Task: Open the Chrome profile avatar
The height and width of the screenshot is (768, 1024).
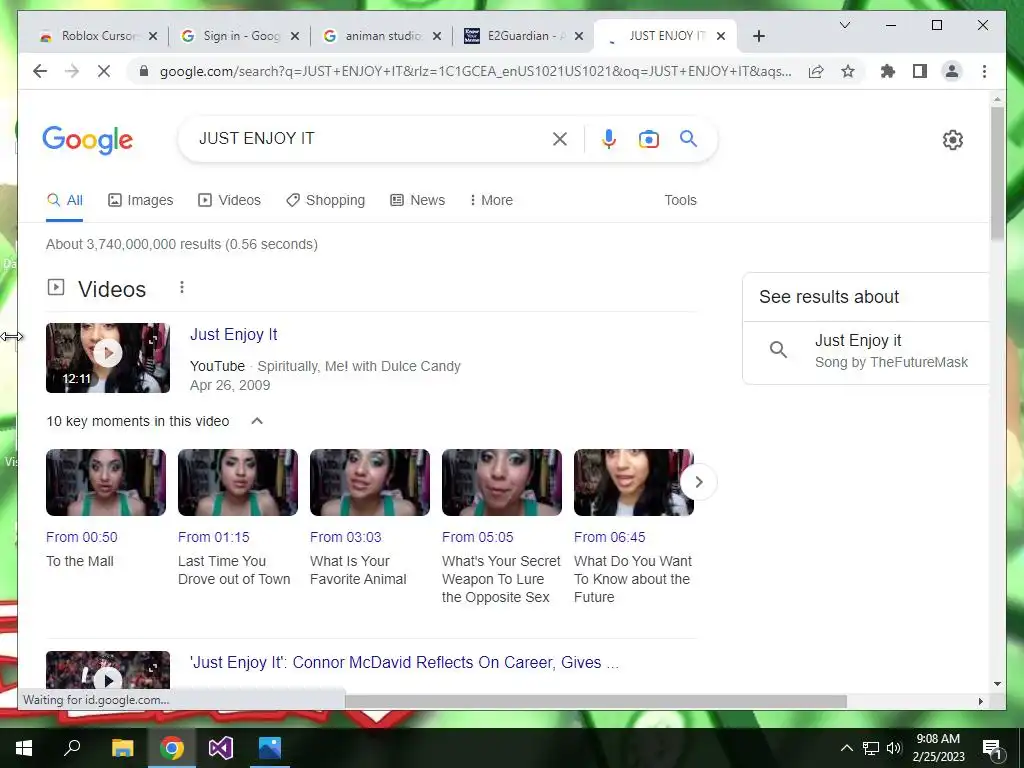Action: tap(952, 71)
